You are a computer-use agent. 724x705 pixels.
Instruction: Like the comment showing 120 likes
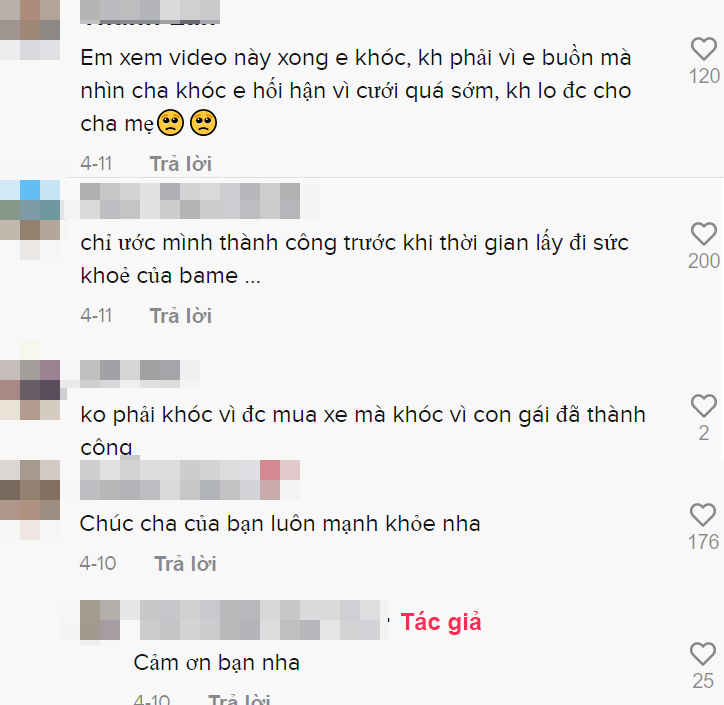(704, 49)
